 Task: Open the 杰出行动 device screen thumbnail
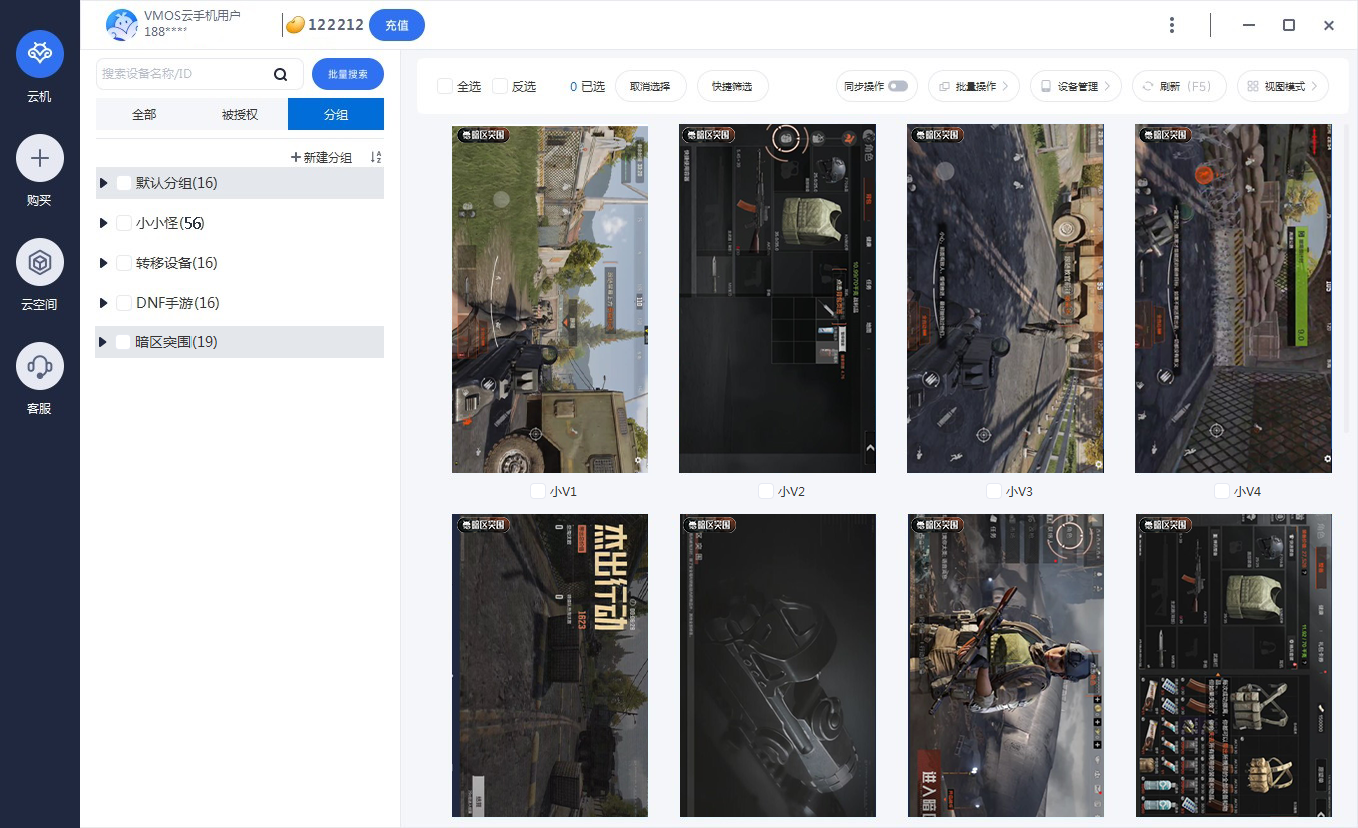coord(550,665)
